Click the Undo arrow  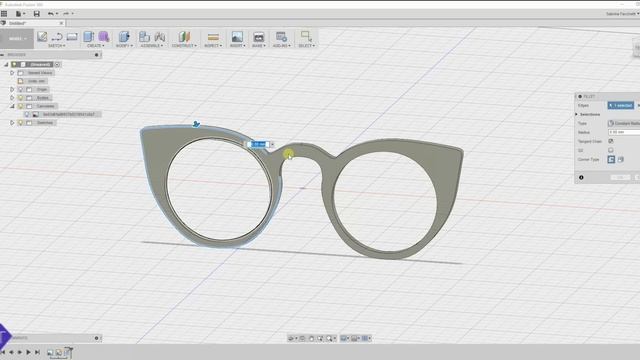[51, 13]
